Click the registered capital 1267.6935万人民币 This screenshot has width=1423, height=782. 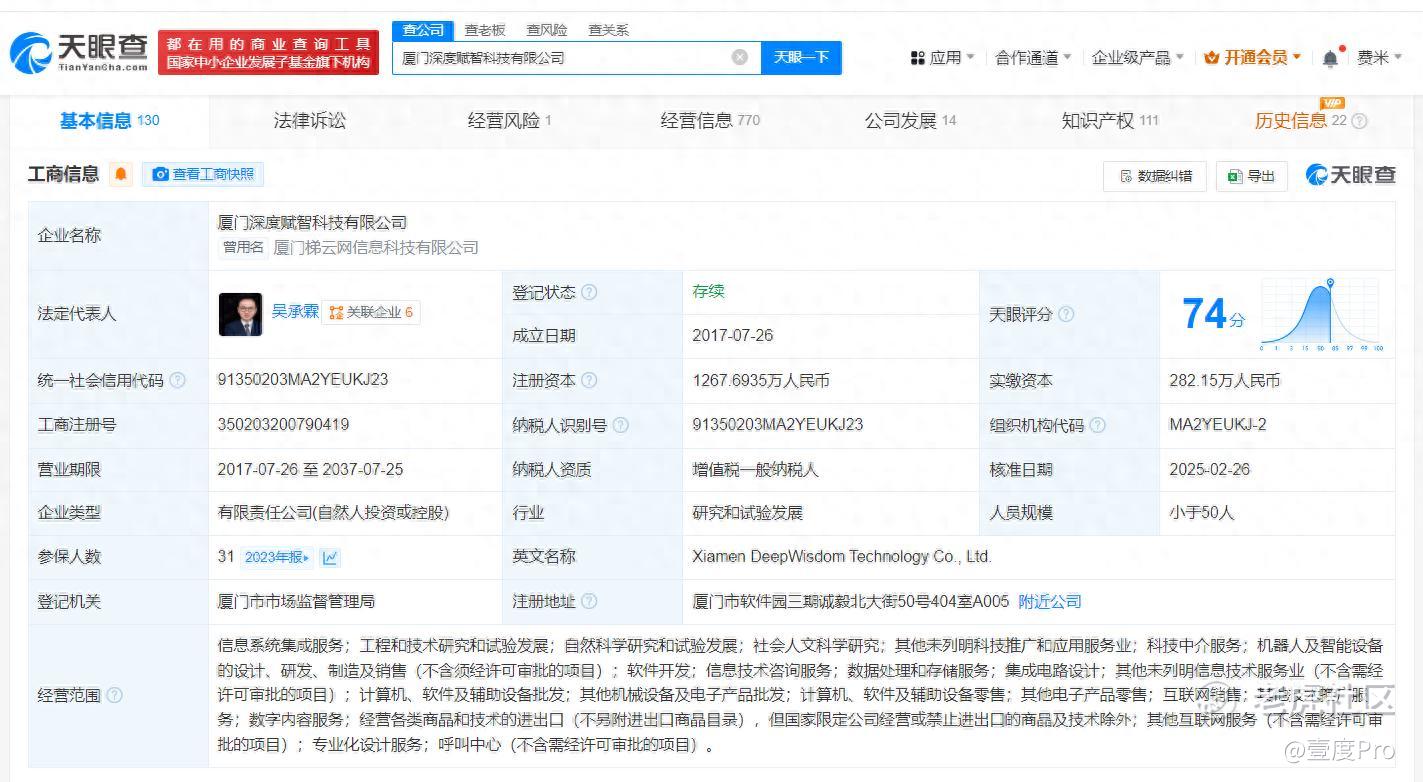click(761, 380)
